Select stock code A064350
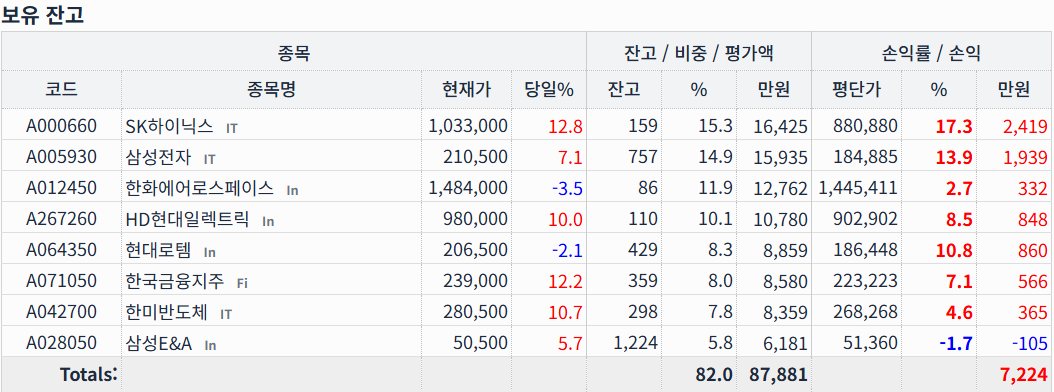Image resolution: width=1054 pixels, height=392 pixels. (x=61, y=249)
